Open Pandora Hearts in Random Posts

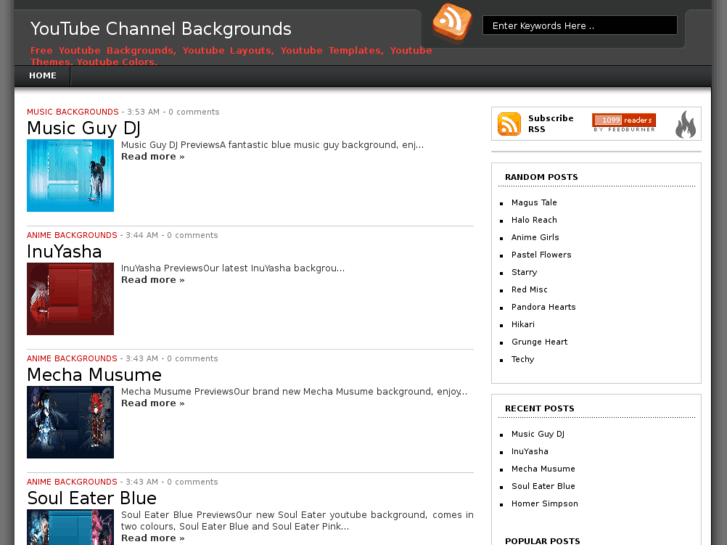tap(543, 307)
